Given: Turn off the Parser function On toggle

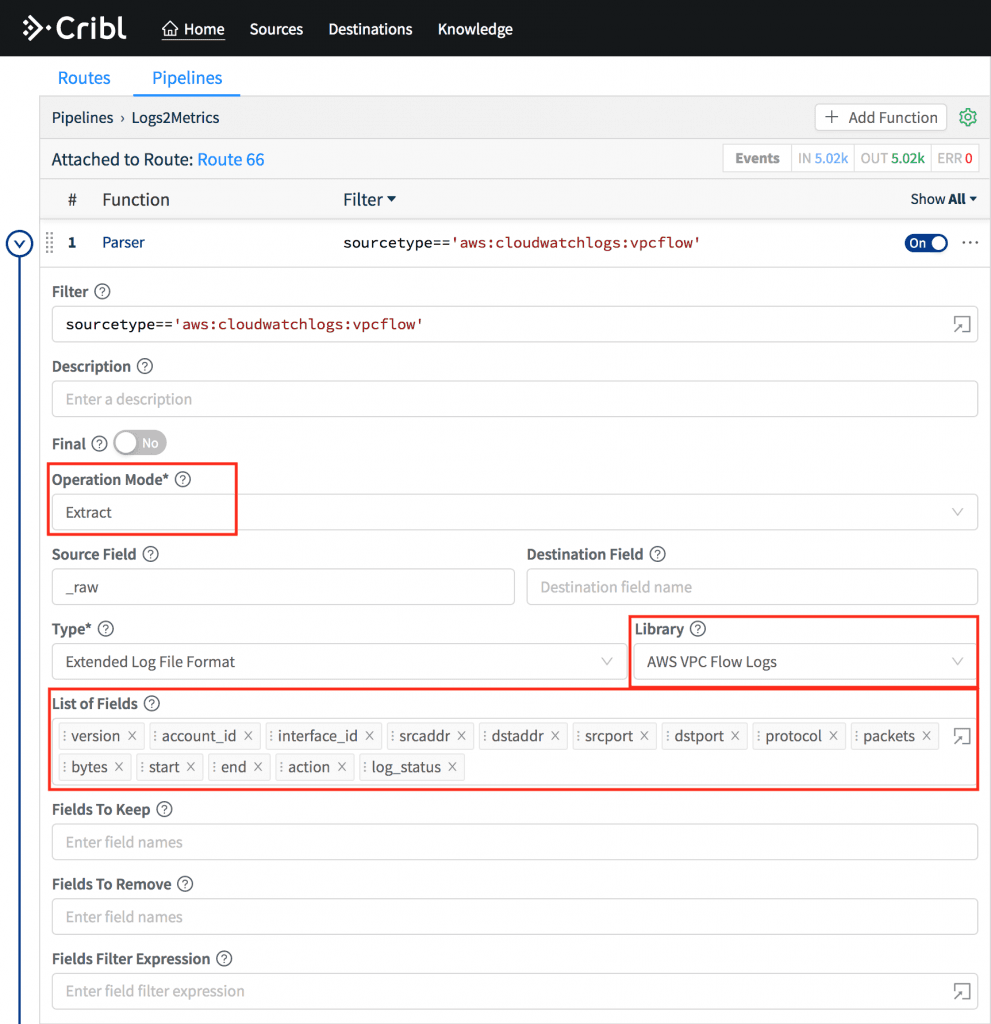Looking at the screenshot, I should pos(925,242).
